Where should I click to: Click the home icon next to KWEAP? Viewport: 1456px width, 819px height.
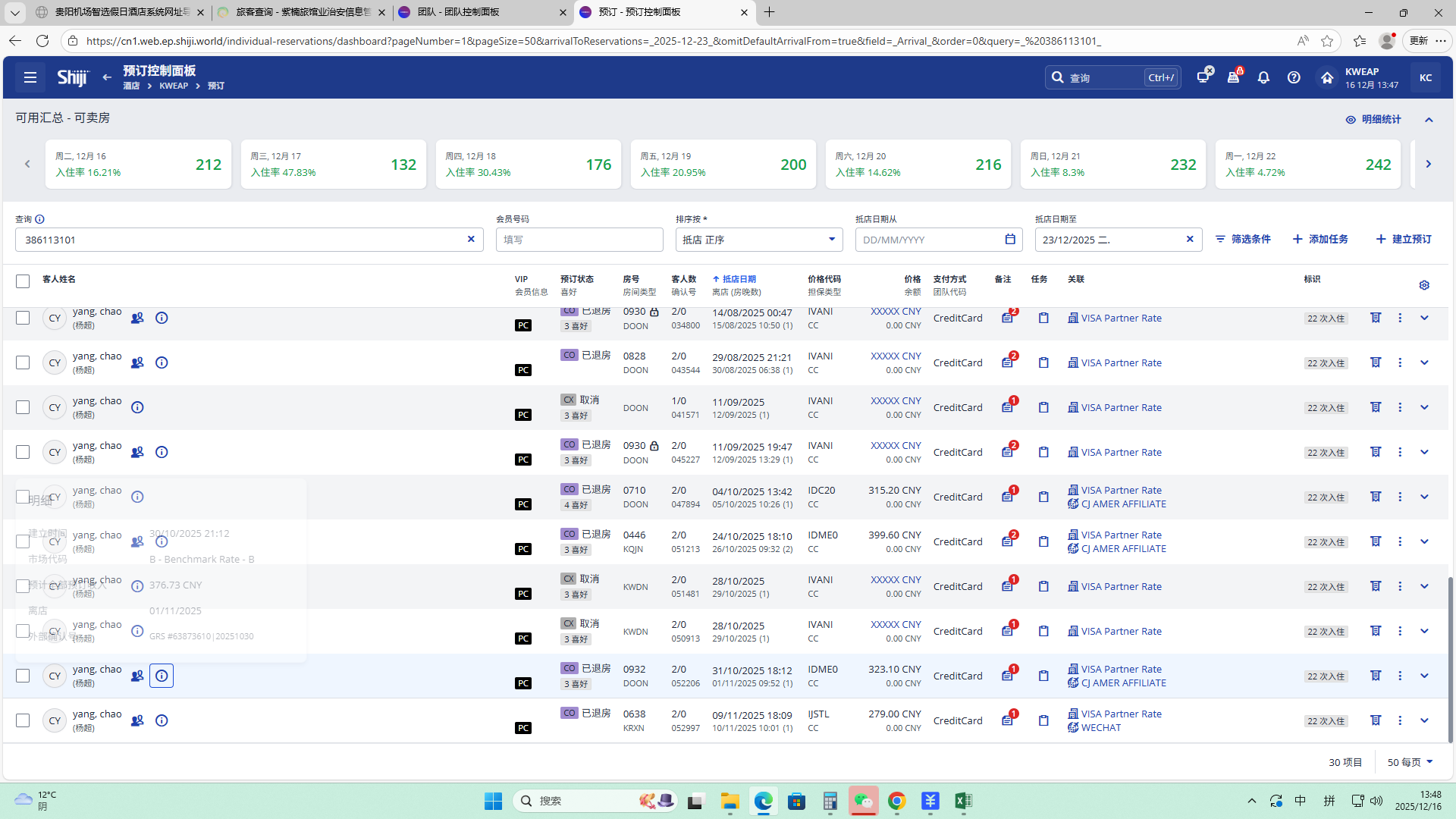click(x=1326, y=77)
